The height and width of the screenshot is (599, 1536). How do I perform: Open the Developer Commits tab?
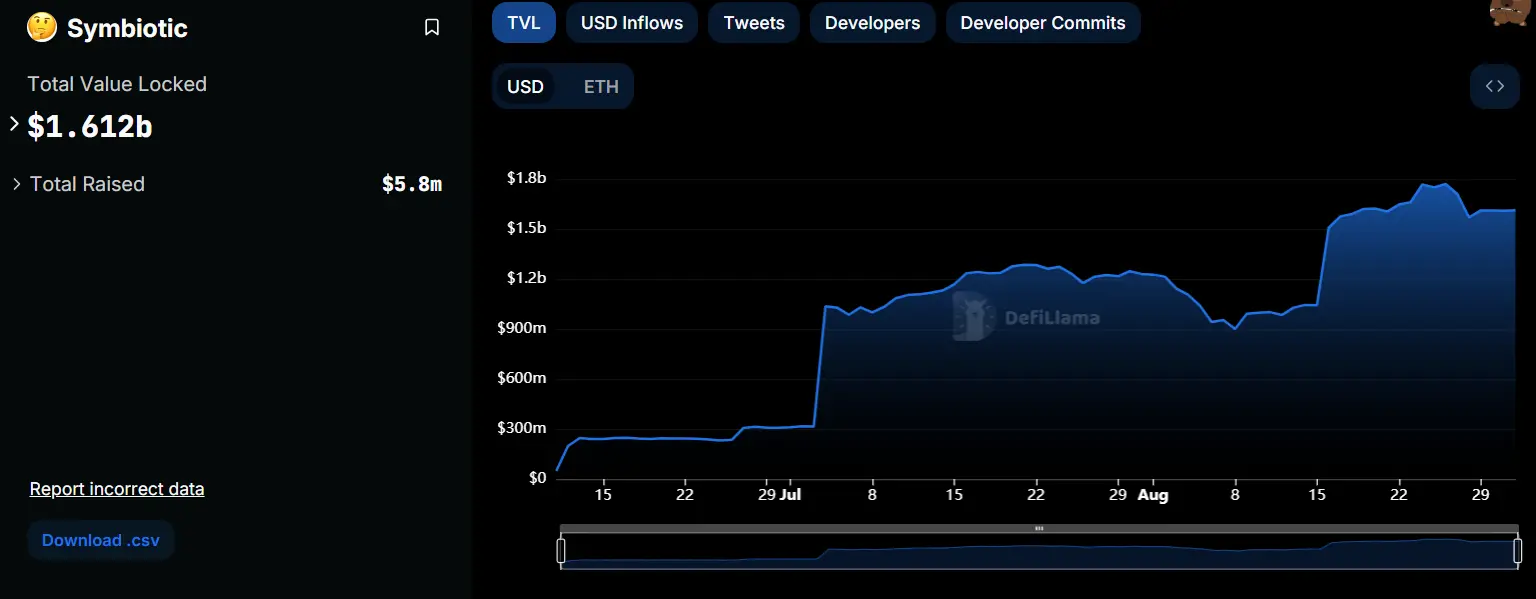(x=1043, y=22)
